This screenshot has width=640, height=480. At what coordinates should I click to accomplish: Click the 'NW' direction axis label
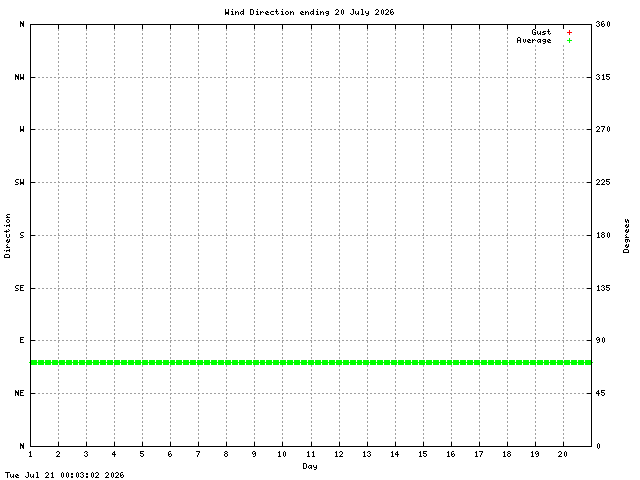point(19,77)
